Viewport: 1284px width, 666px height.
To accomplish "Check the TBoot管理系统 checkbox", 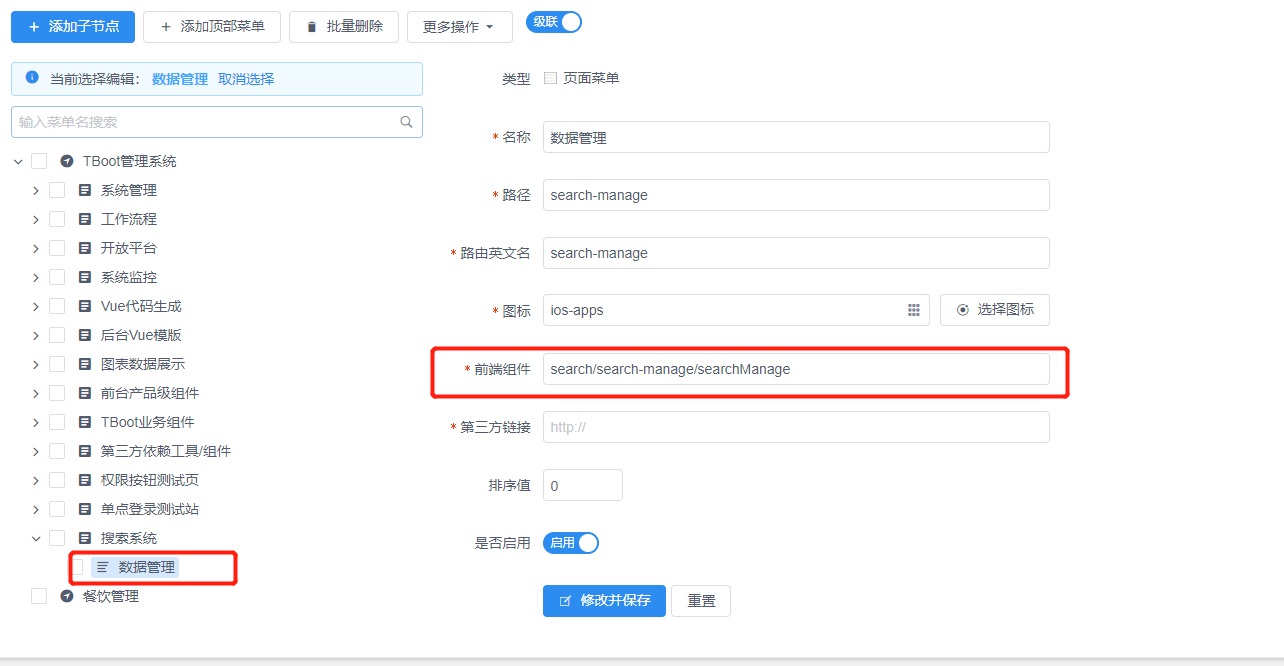I will pos(39,161).
